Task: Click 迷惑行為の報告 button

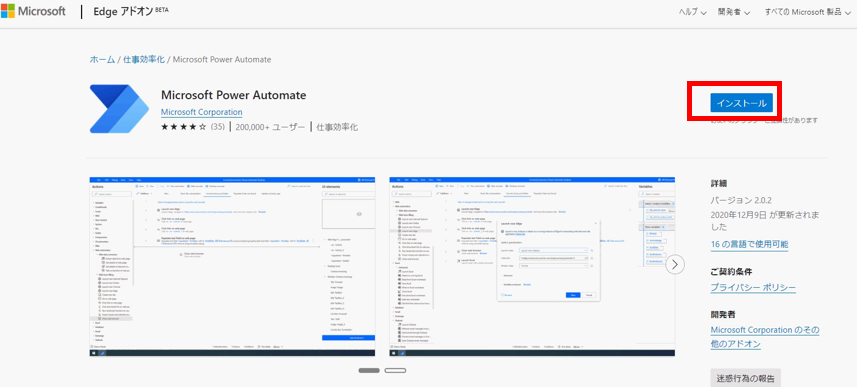Action: (746, 378)
